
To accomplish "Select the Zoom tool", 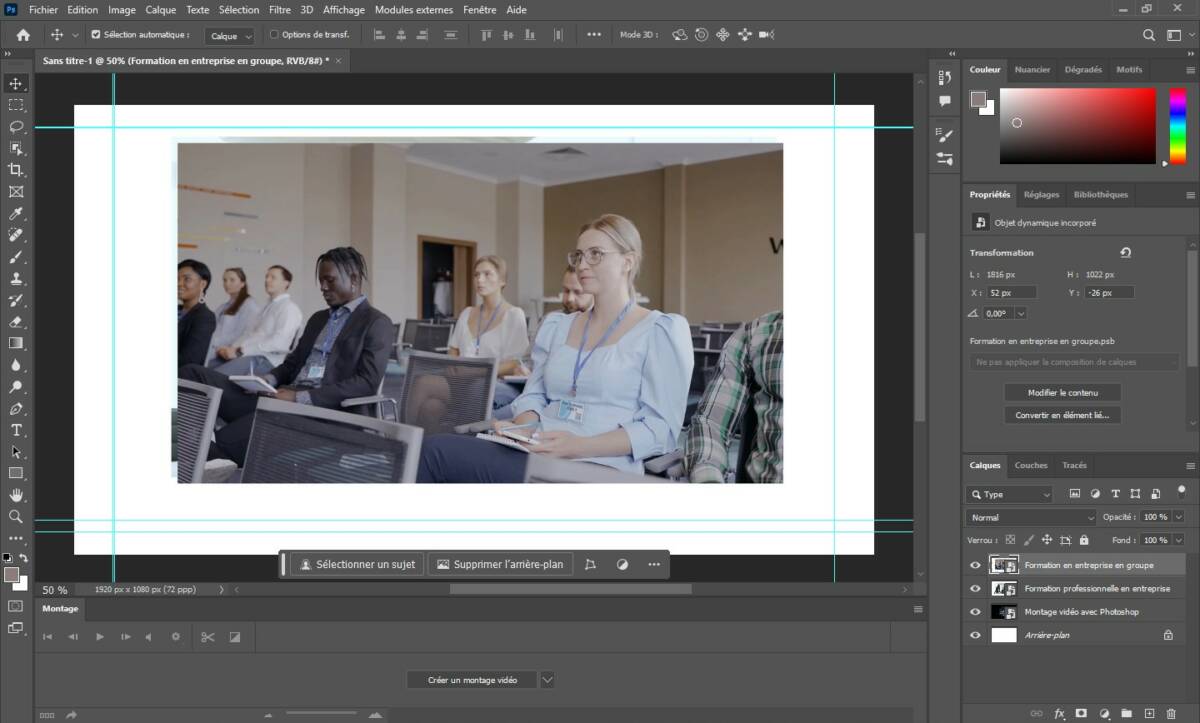I will (16, 517).
